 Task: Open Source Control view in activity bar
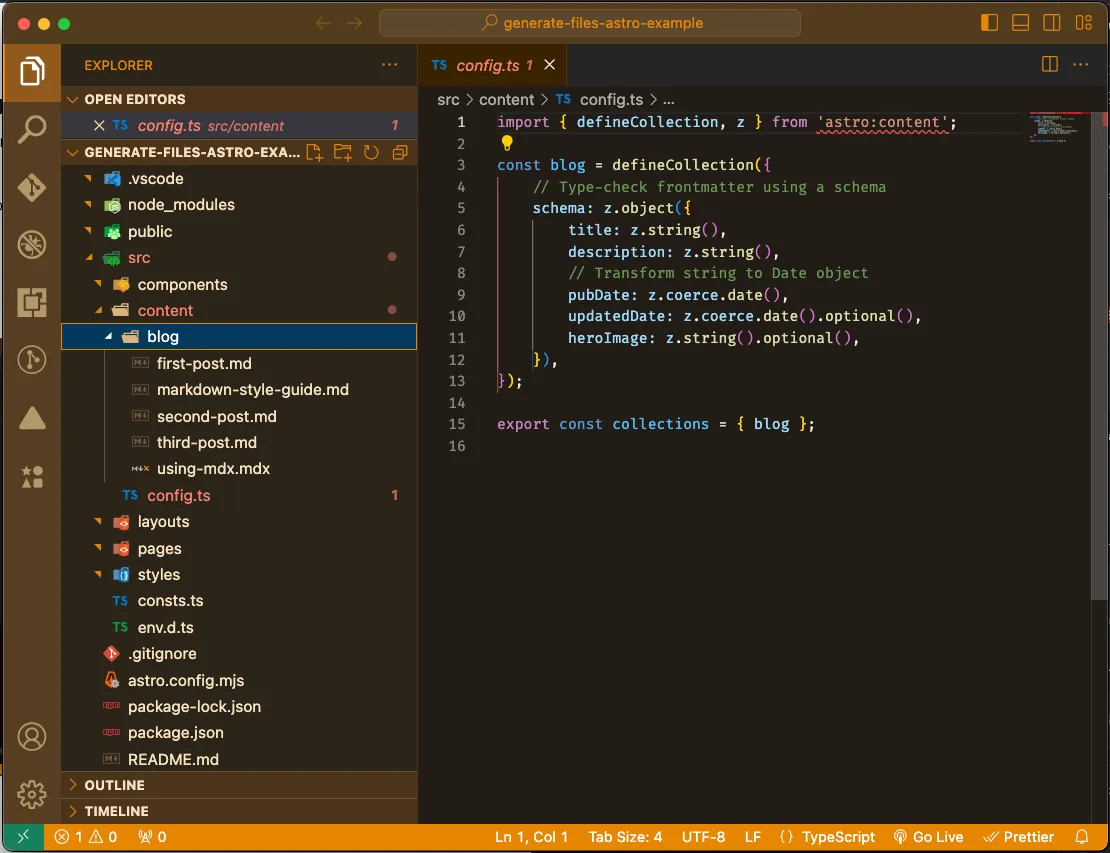(x=32, y=188)
